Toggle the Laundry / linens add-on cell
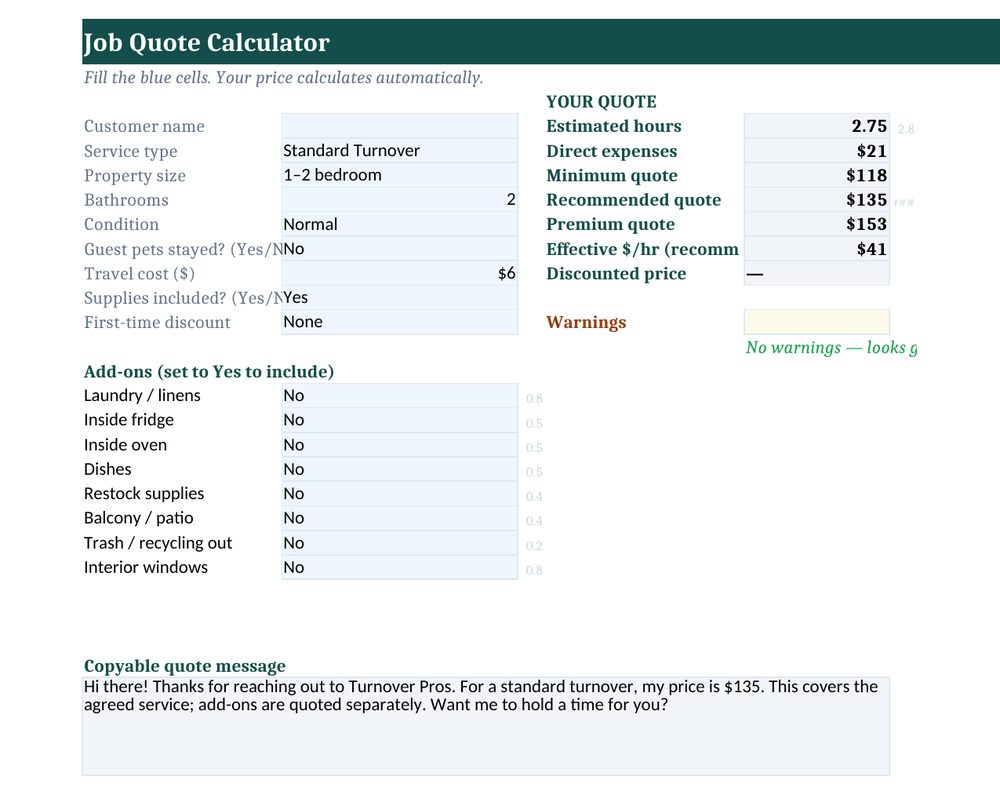1000x795 pixels. click(x=399, y=395)
